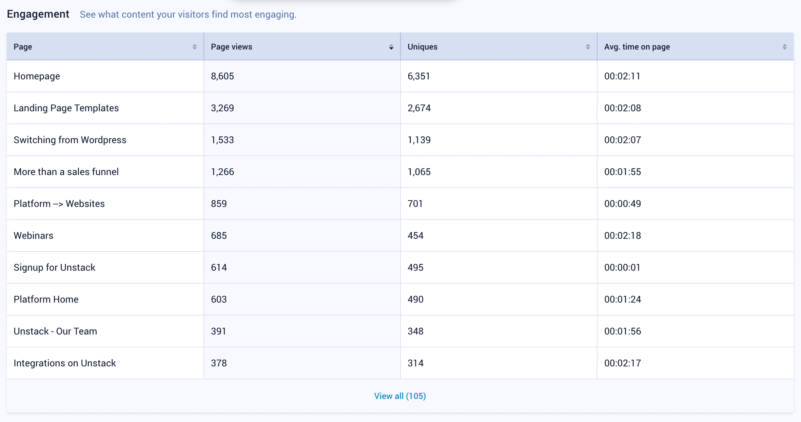
Task: Click Page views value 391
Action: [218, 331]
